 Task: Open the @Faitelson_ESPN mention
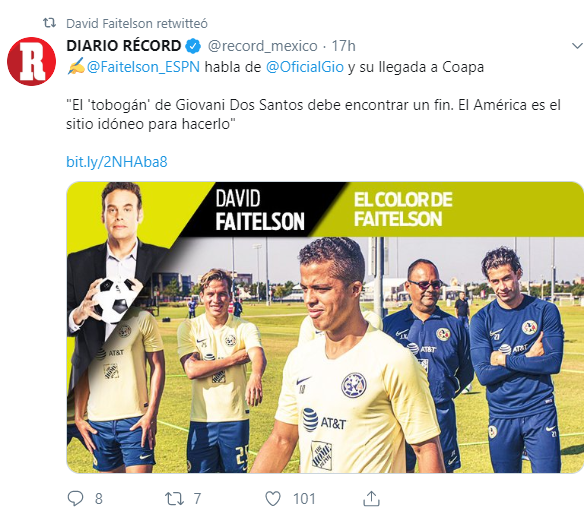(143, 67)
